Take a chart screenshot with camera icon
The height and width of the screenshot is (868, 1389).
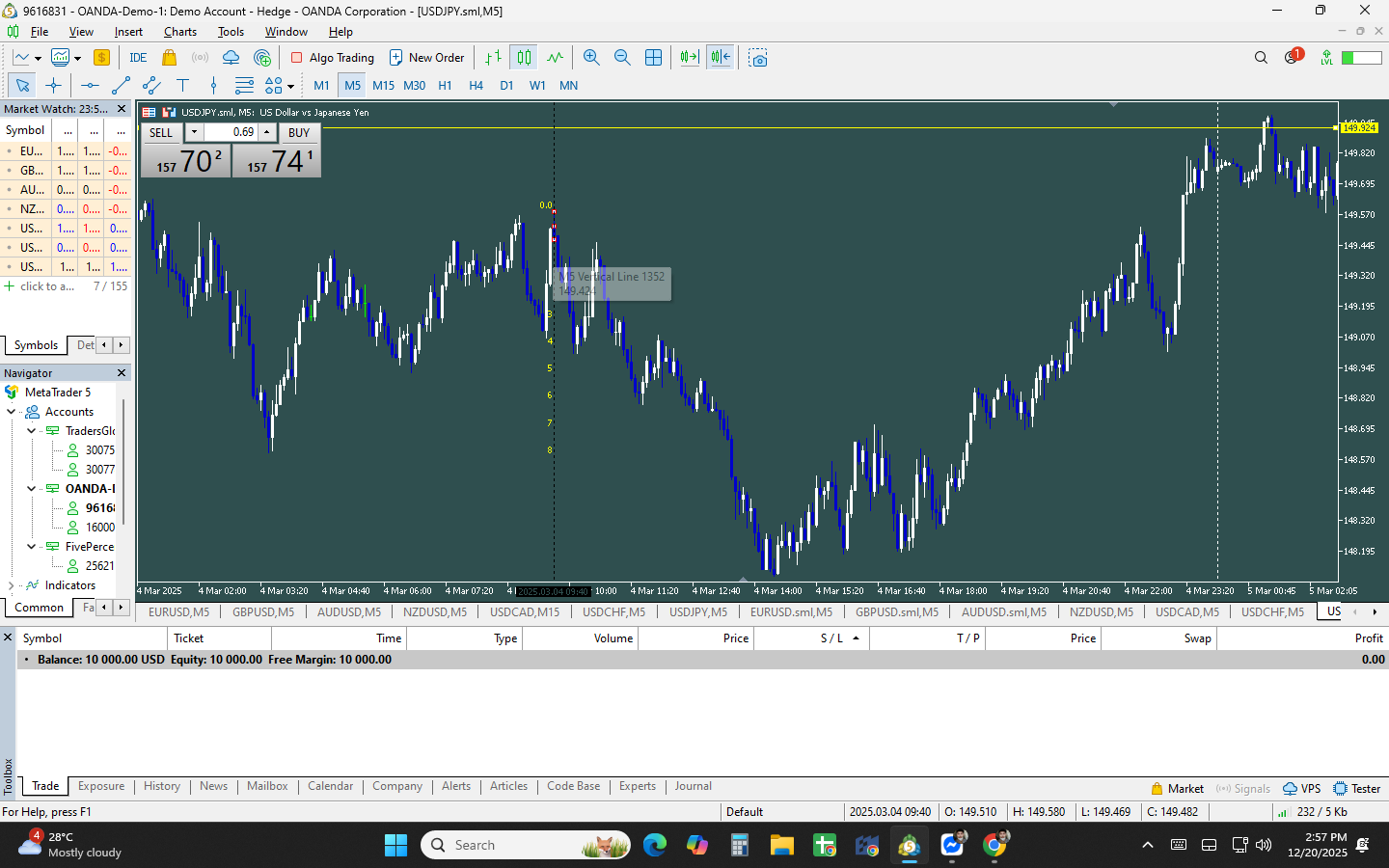pos(758,58)
